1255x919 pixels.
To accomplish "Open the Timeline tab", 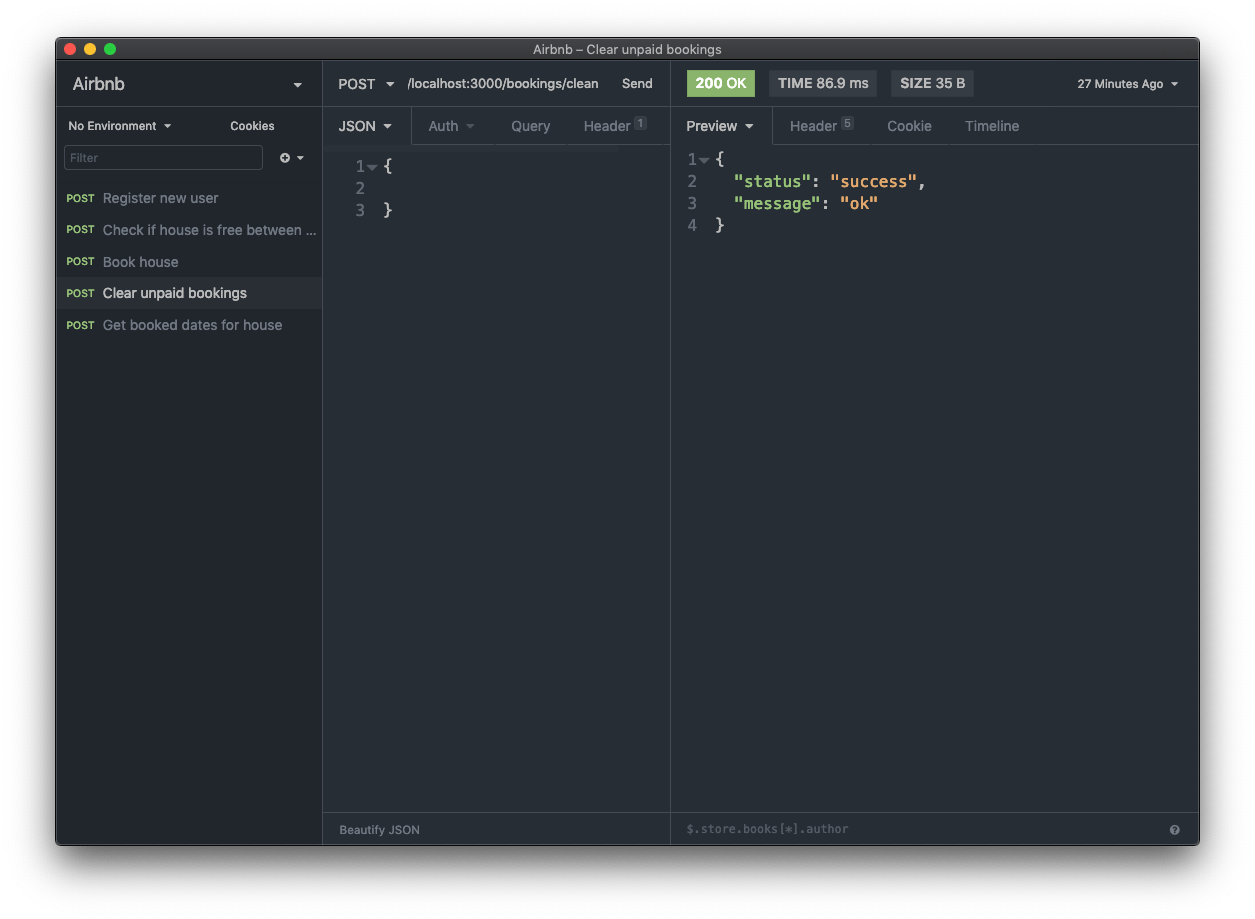I will click(x=991, y=126).
